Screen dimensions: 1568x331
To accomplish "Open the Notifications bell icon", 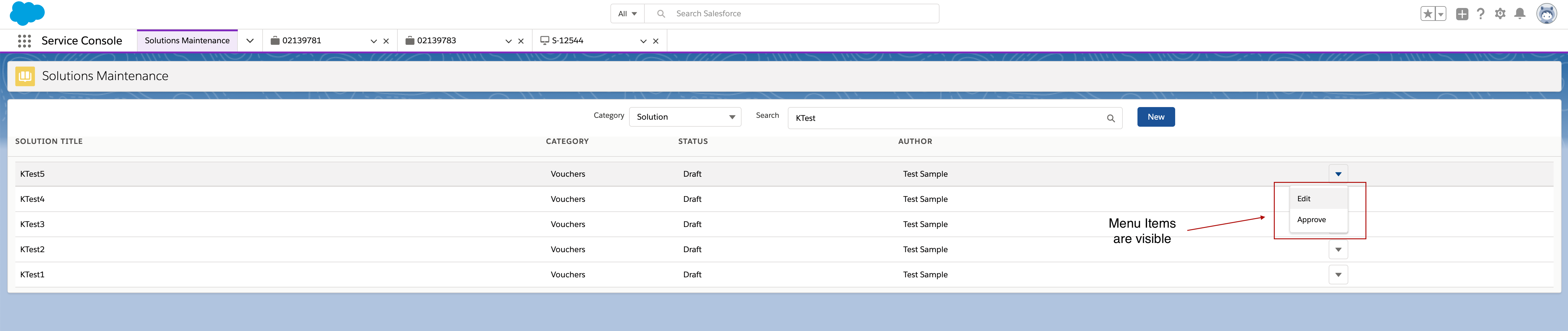I will click(x=1519, y=14).
